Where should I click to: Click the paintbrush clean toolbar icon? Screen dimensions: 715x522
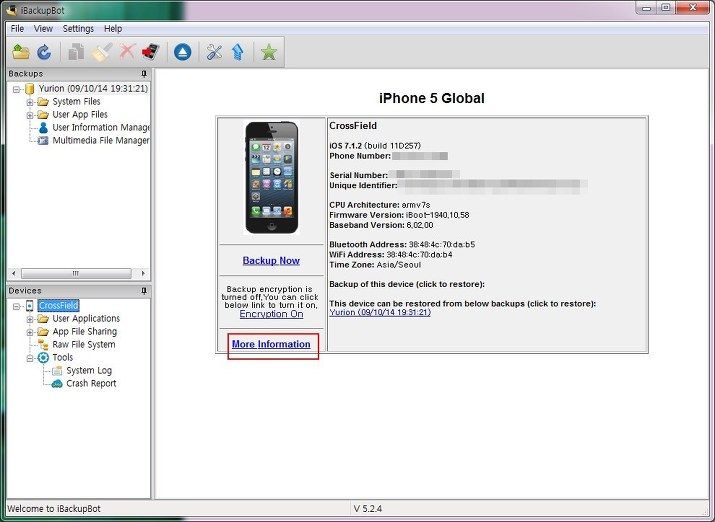point(102,52)
